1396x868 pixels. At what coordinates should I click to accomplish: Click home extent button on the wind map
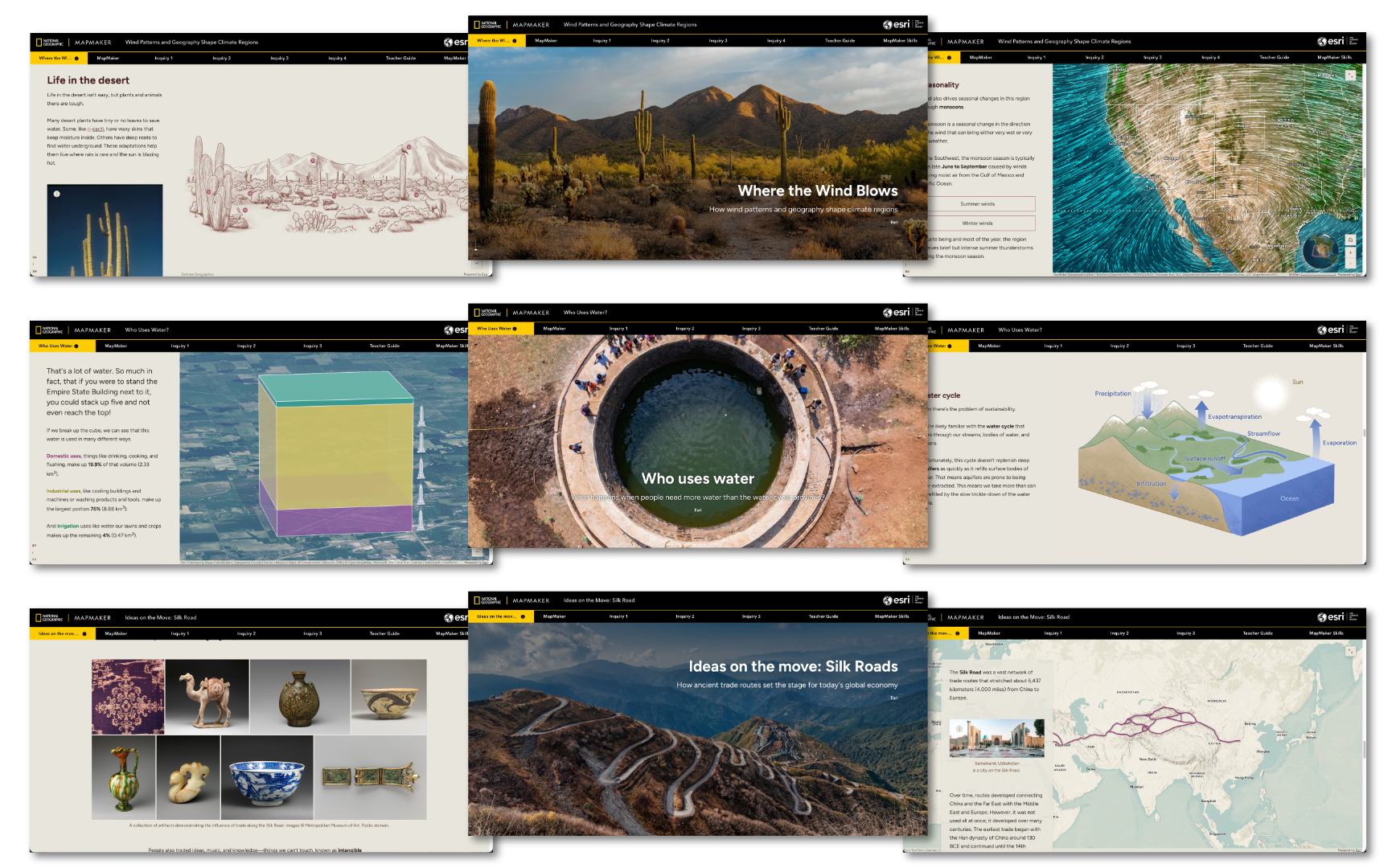[x=1350, y=240]
